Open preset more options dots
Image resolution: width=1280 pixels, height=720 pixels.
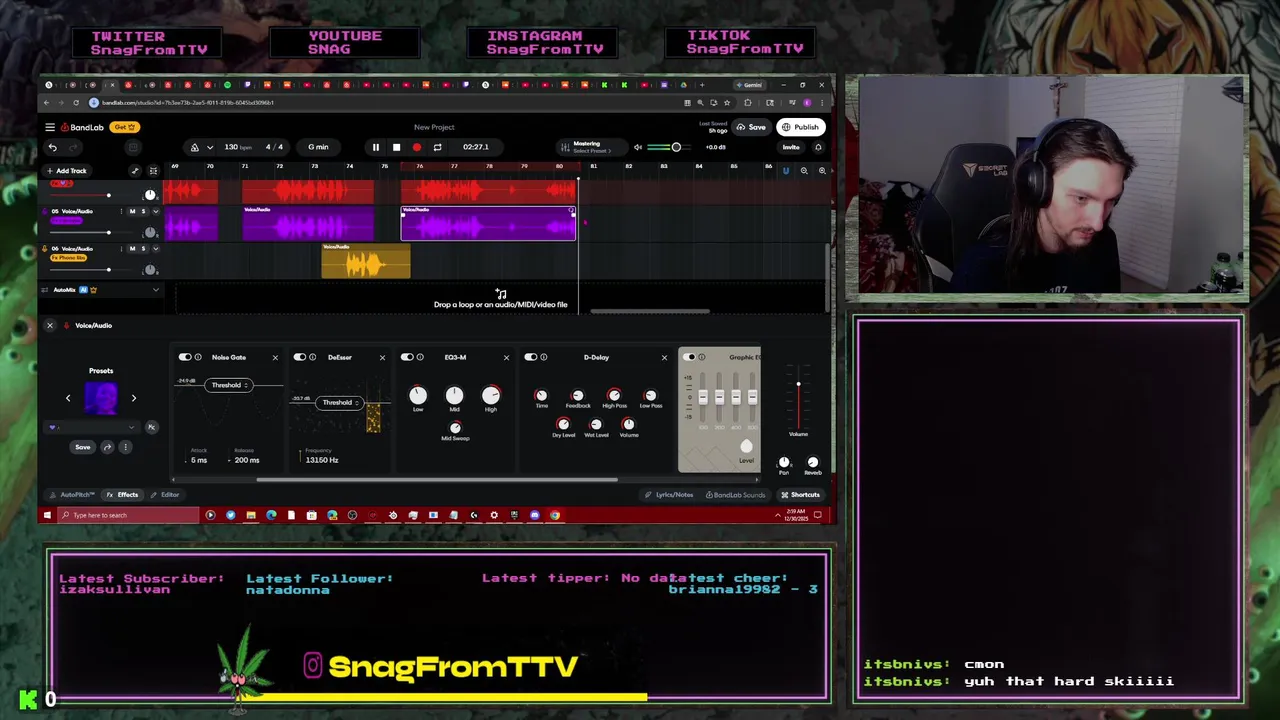[x=125, y=447]
